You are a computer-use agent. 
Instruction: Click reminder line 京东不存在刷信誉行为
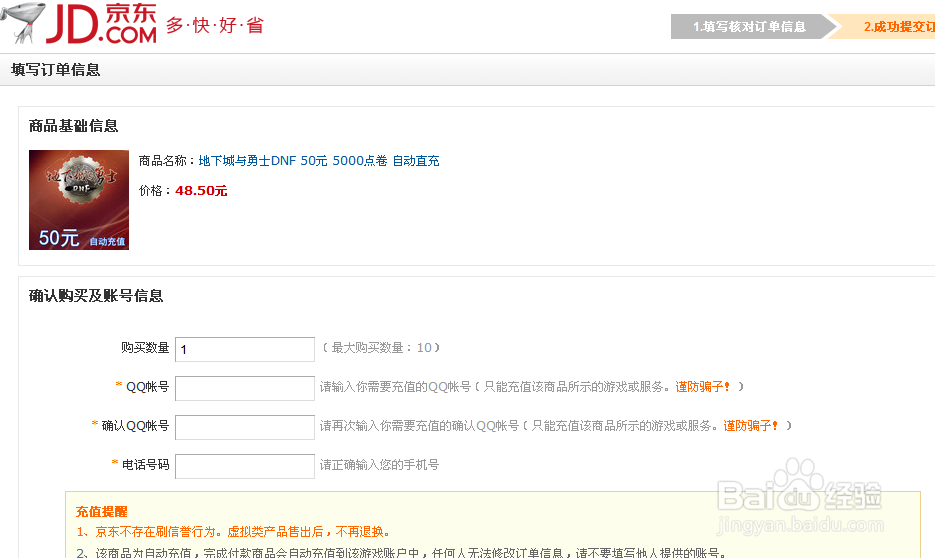234,532
